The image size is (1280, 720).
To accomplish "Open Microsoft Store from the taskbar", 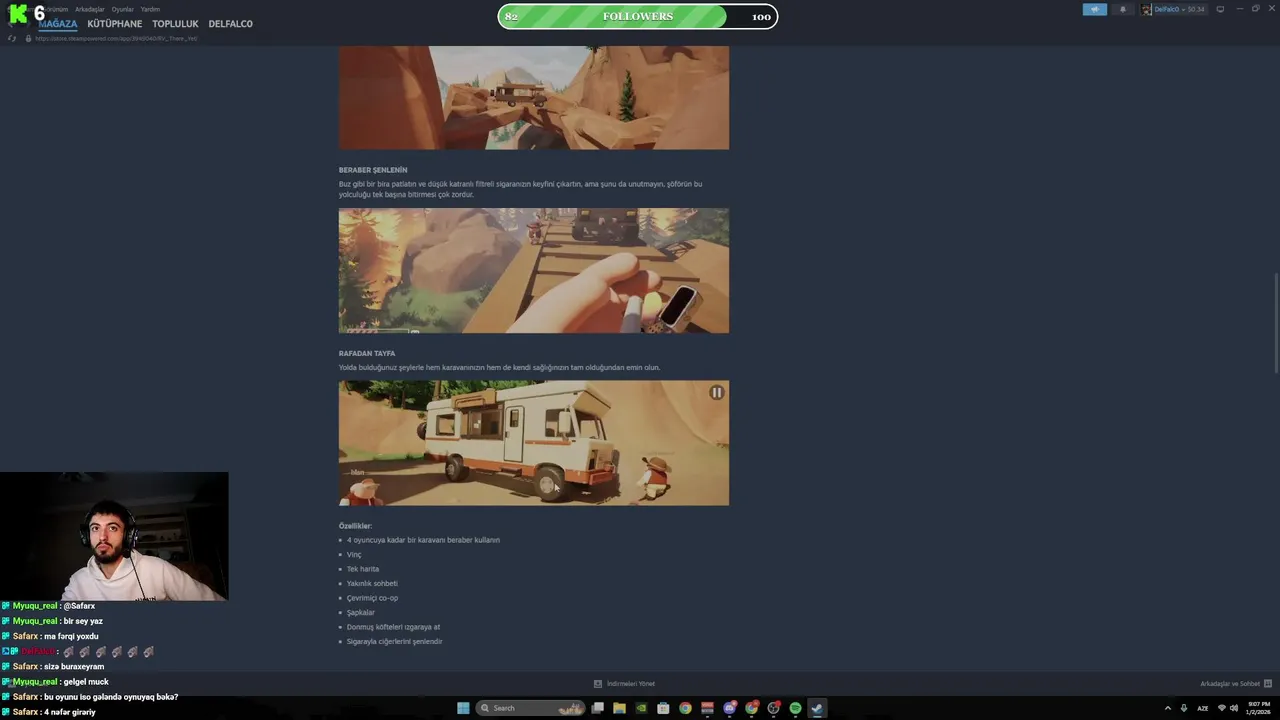I will 663,708.
